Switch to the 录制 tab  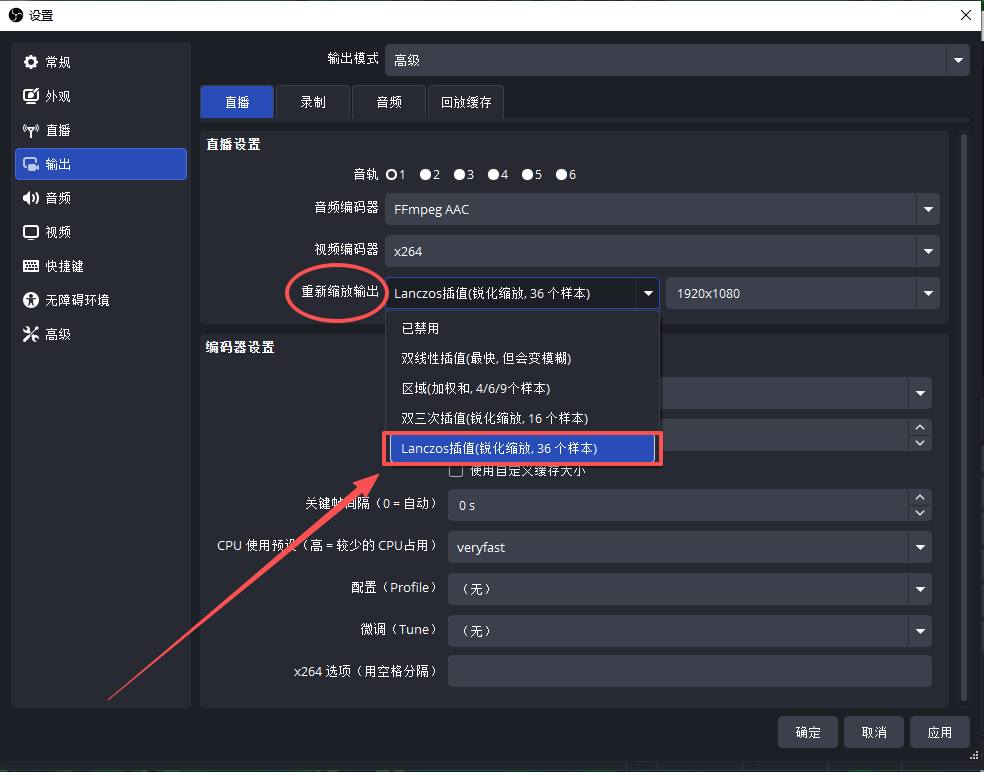tap(313, 102)
